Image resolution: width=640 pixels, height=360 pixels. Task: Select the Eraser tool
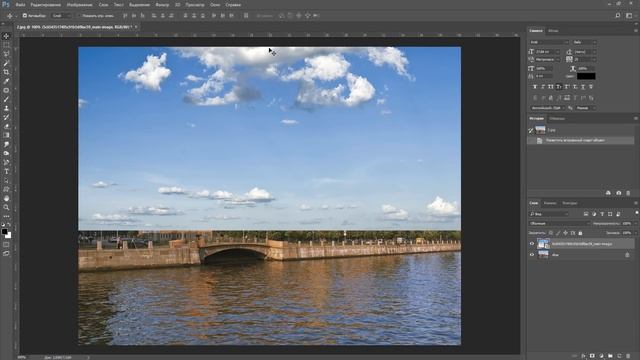[6, 126]
